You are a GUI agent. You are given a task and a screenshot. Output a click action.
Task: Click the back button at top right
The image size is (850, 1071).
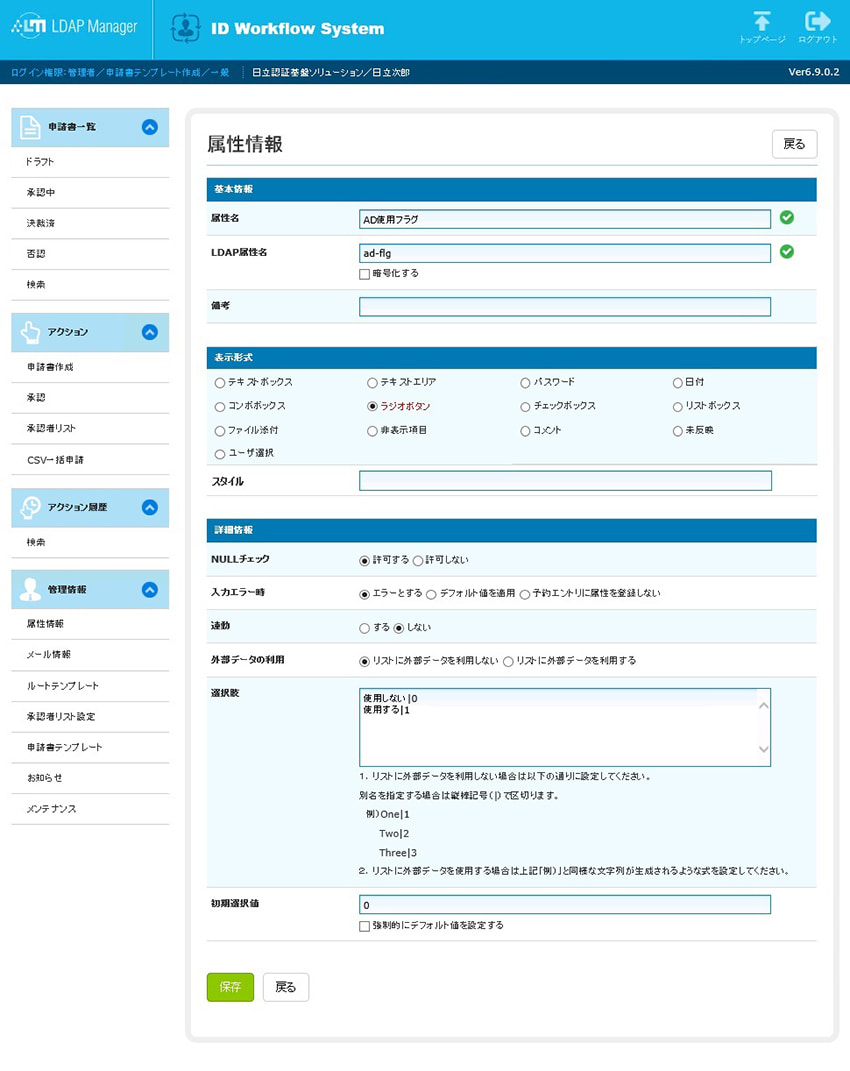(x=794, y=144)
